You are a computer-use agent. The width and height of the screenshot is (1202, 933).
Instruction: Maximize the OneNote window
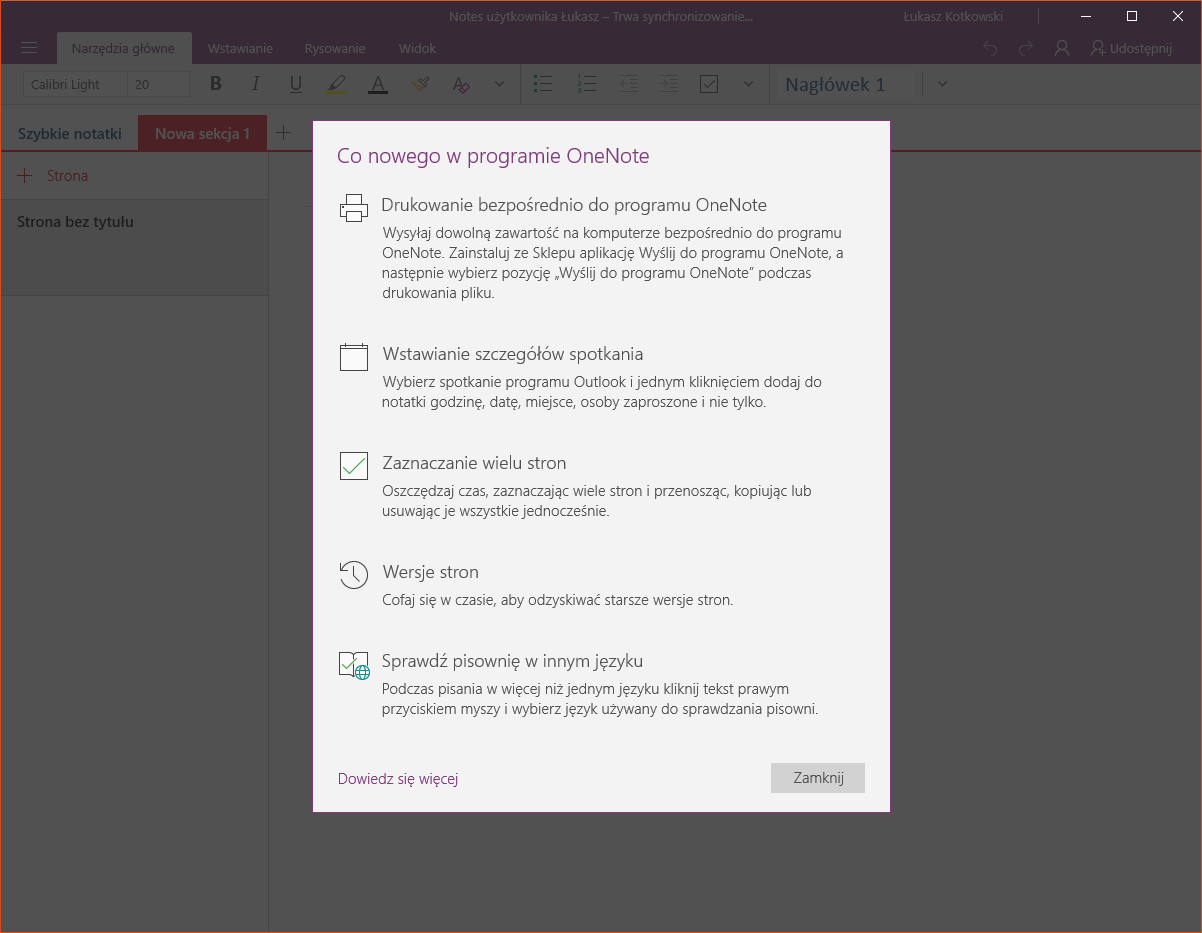click(x=1132, y=16)
